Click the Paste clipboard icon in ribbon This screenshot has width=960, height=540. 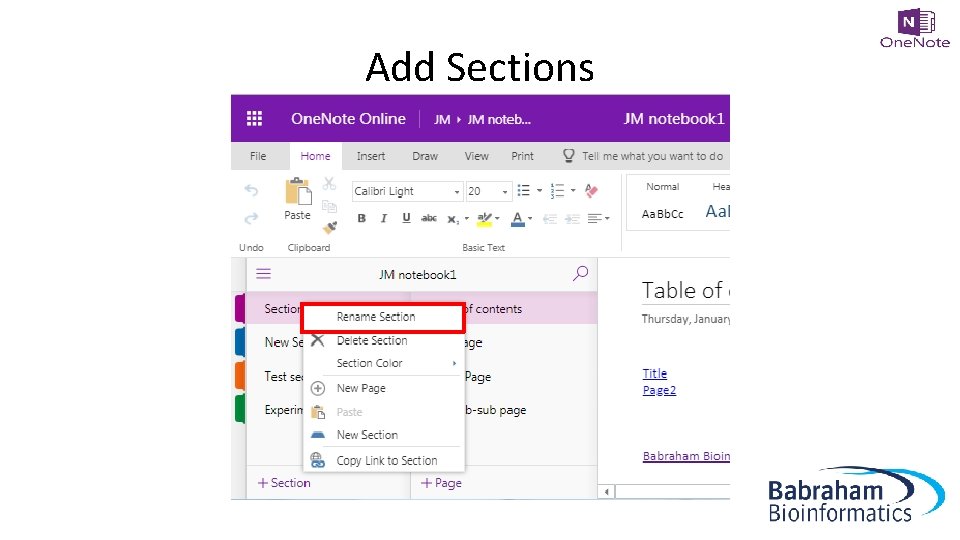[298, 192]
